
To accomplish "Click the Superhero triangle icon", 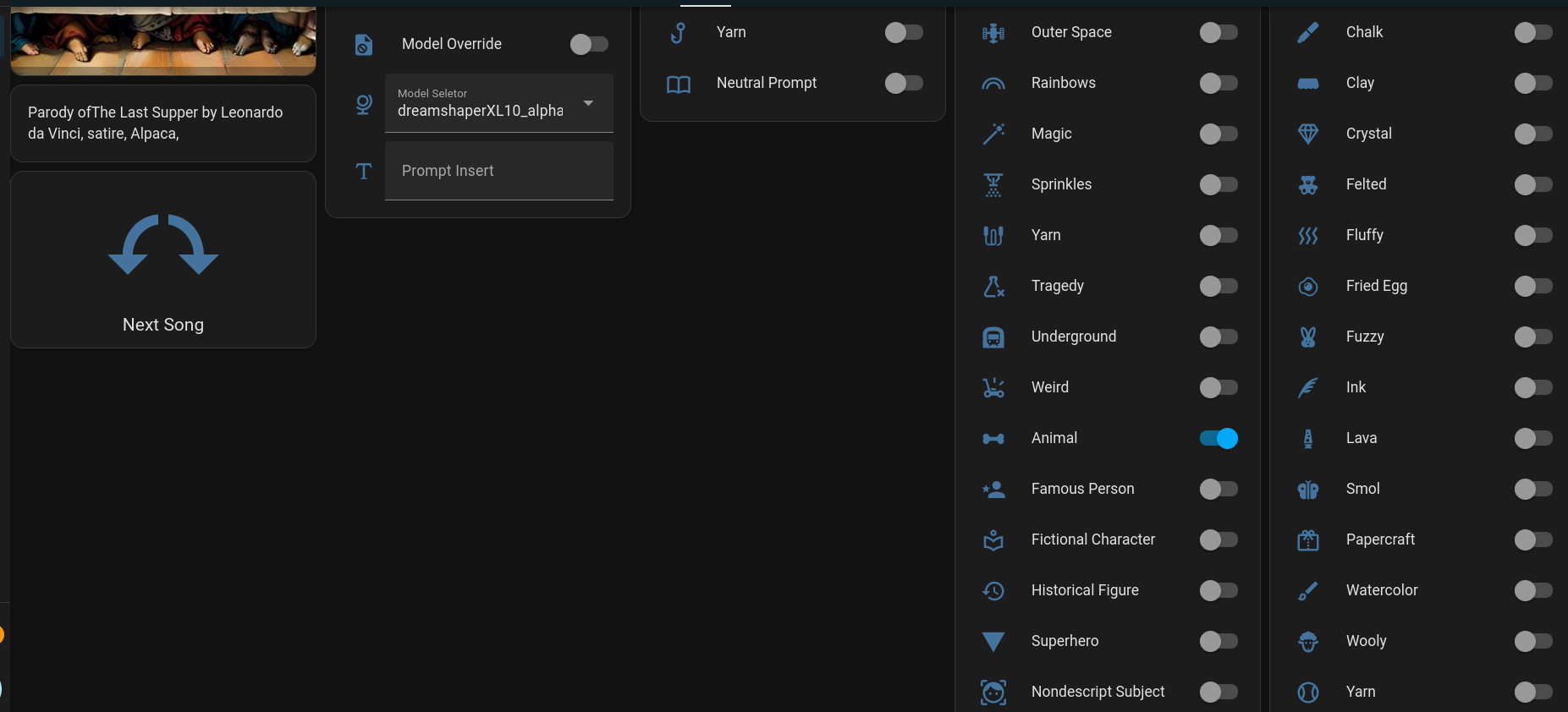I will pyautogui.click(x=993, y=642).
